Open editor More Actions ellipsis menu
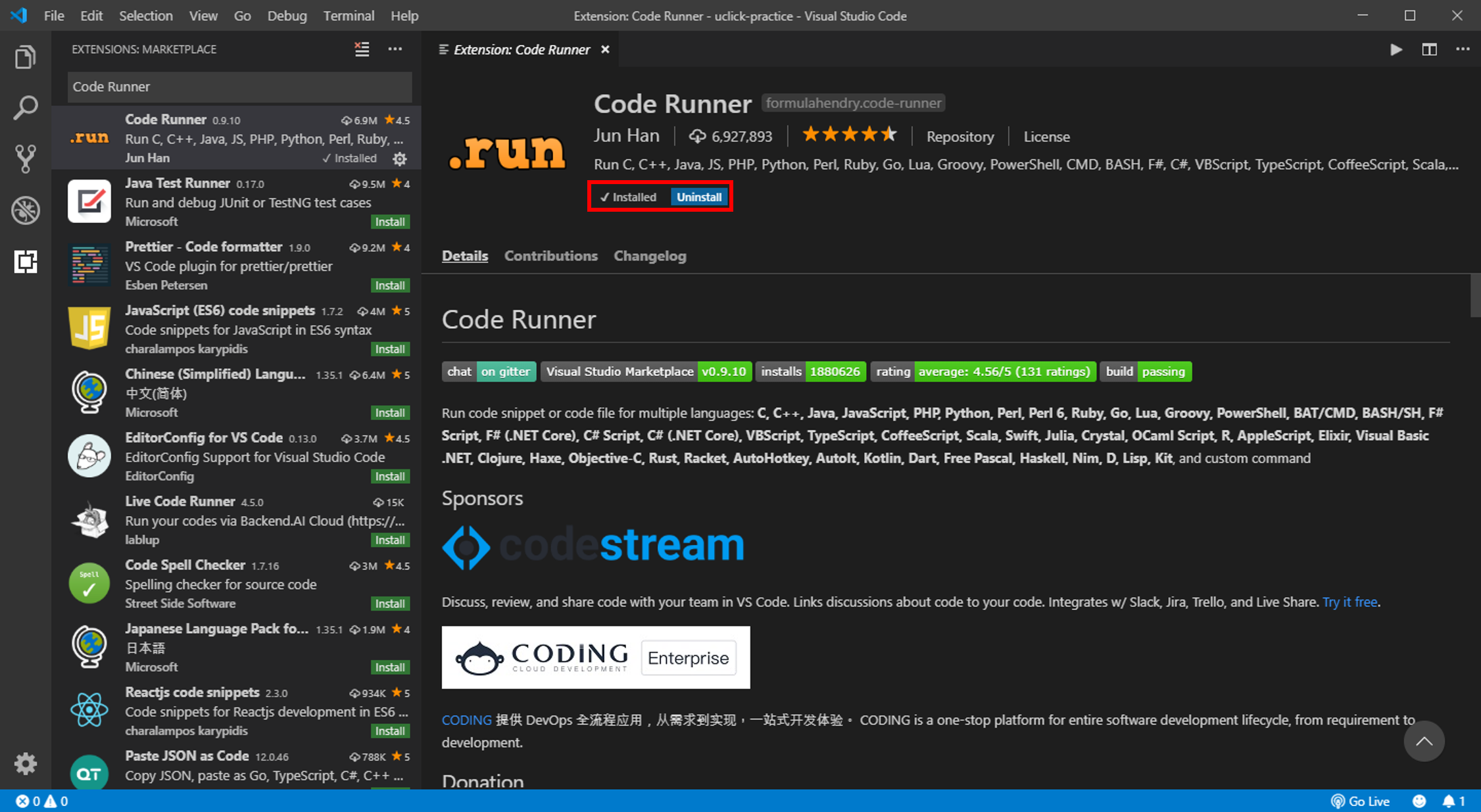The width and height of the screenshot is (1481, 812). [x=1463, y=49]
